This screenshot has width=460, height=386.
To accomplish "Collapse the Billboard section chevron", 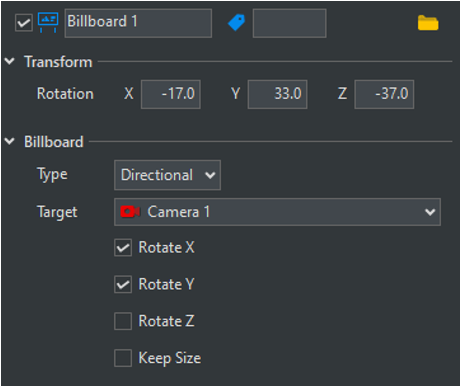I will pyautogui.click(x=10, y=141).
